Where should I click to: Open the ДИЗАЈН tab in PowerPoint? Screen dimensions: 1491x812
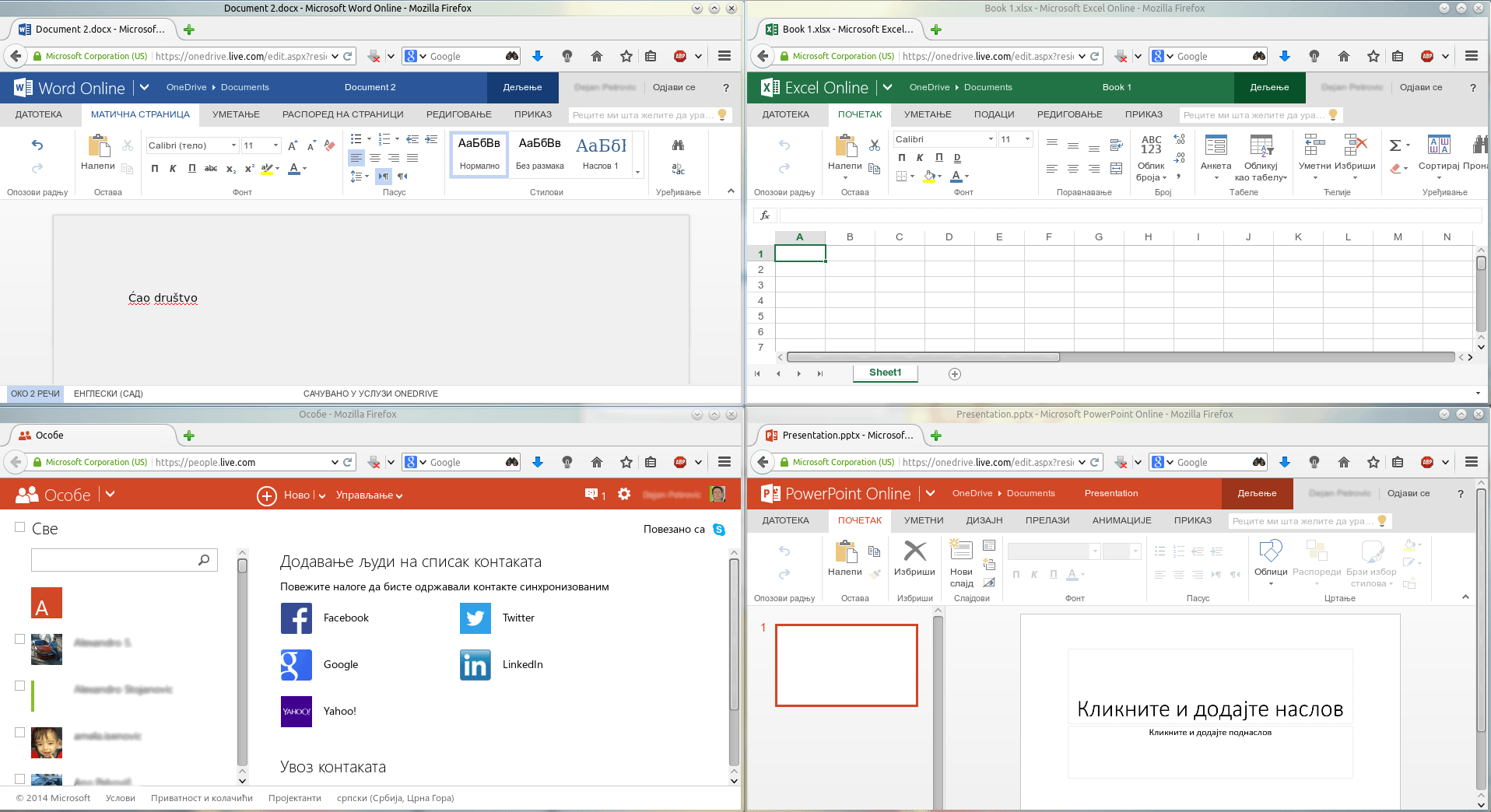point(984,520)
